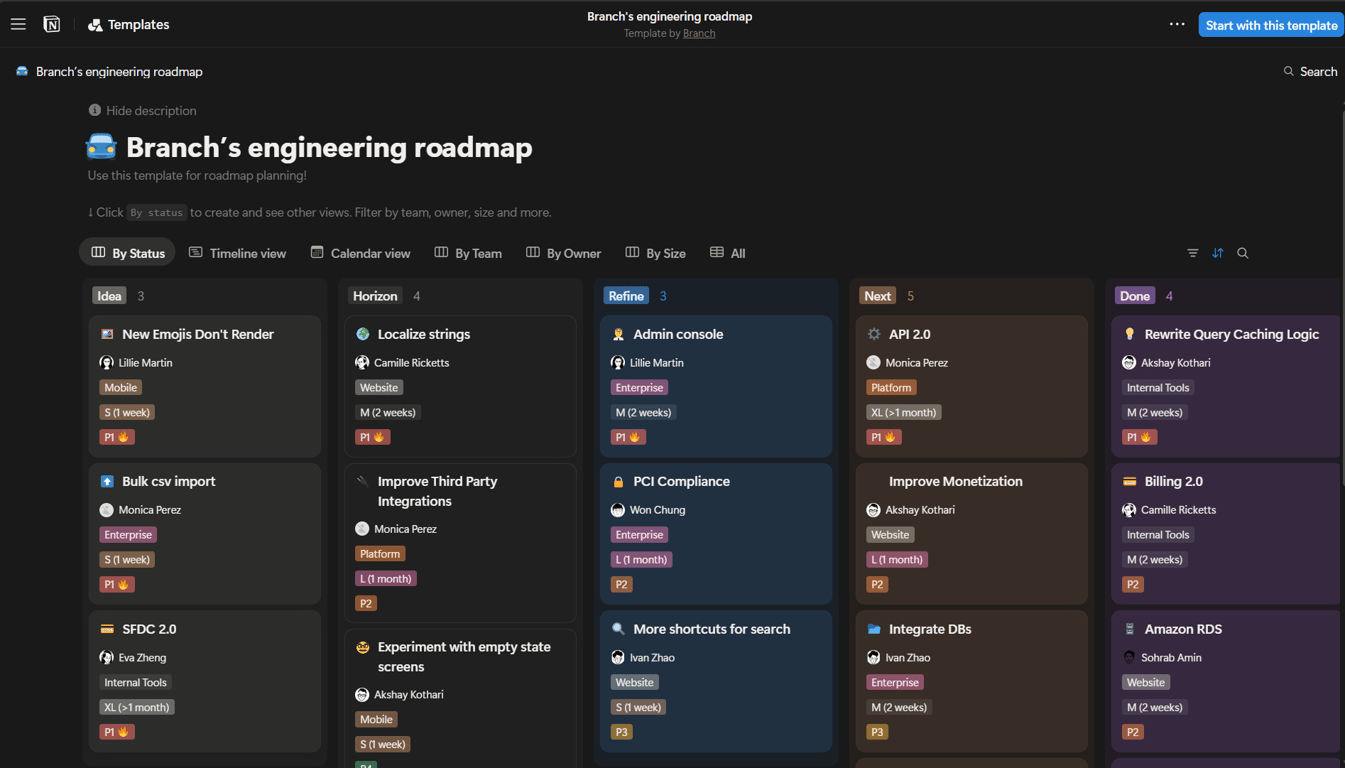The height and width of the screenshot is (768, 1345).
Task: Click Won Chung's avatar on PCI Compliance
Action: (x=618, y=510)
